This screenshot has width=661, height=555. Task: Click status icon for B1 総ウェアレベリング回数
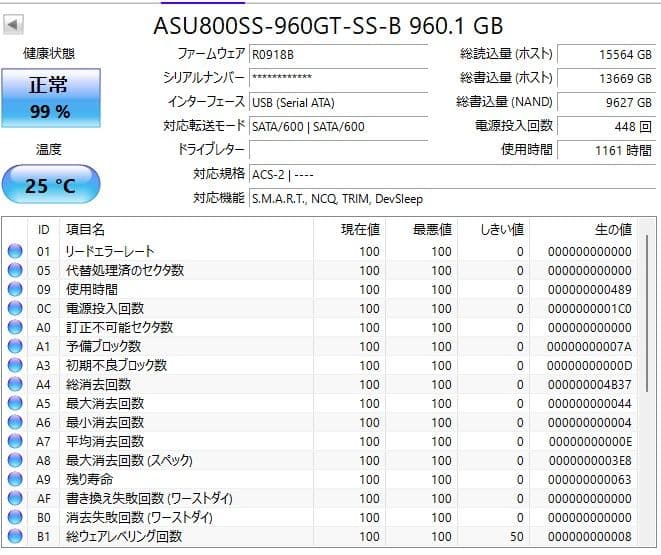click(15, 536)
